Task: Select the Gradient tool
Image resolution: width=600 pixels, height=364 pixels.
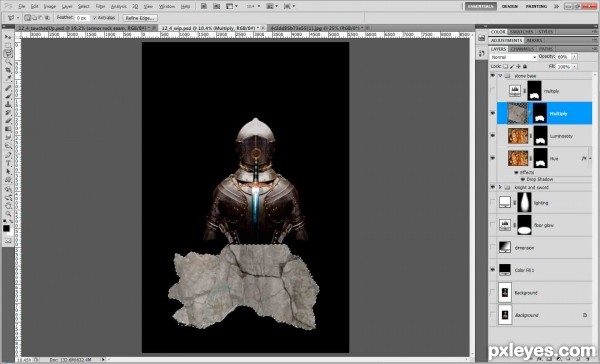Action: coord(8,129)
